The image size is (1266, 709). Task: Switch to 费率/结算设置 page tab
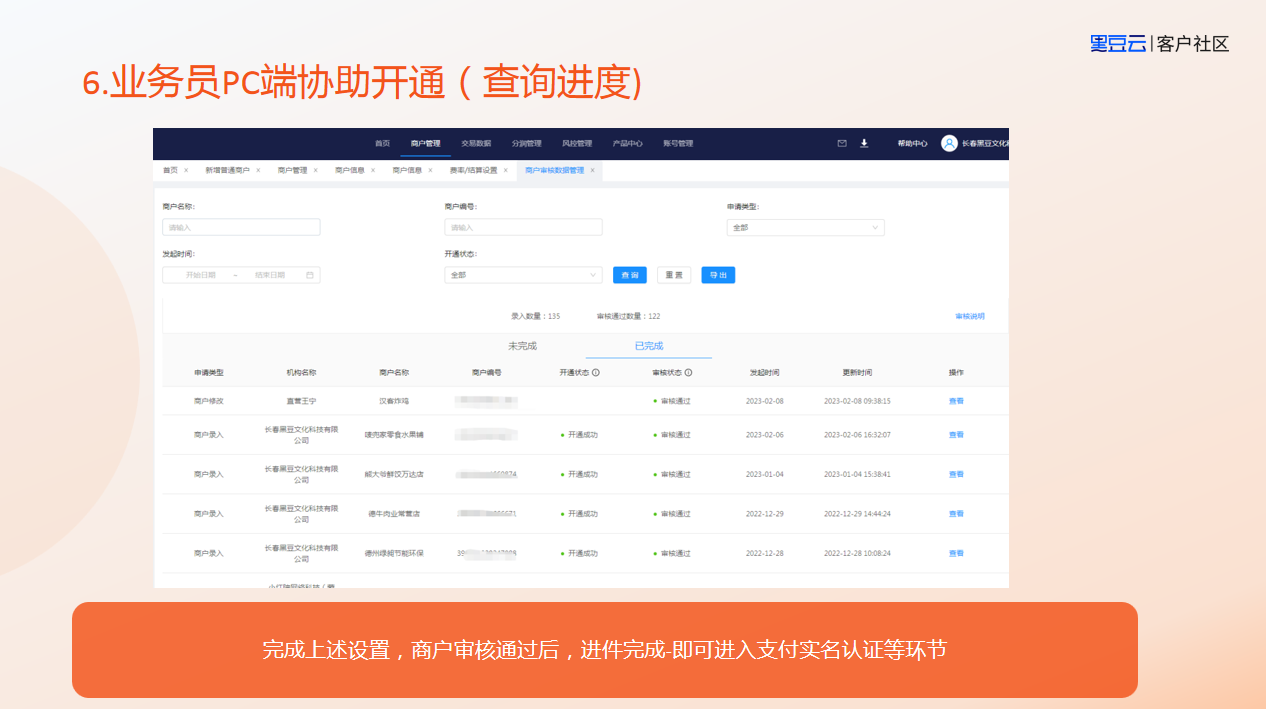tap(473, 170)
